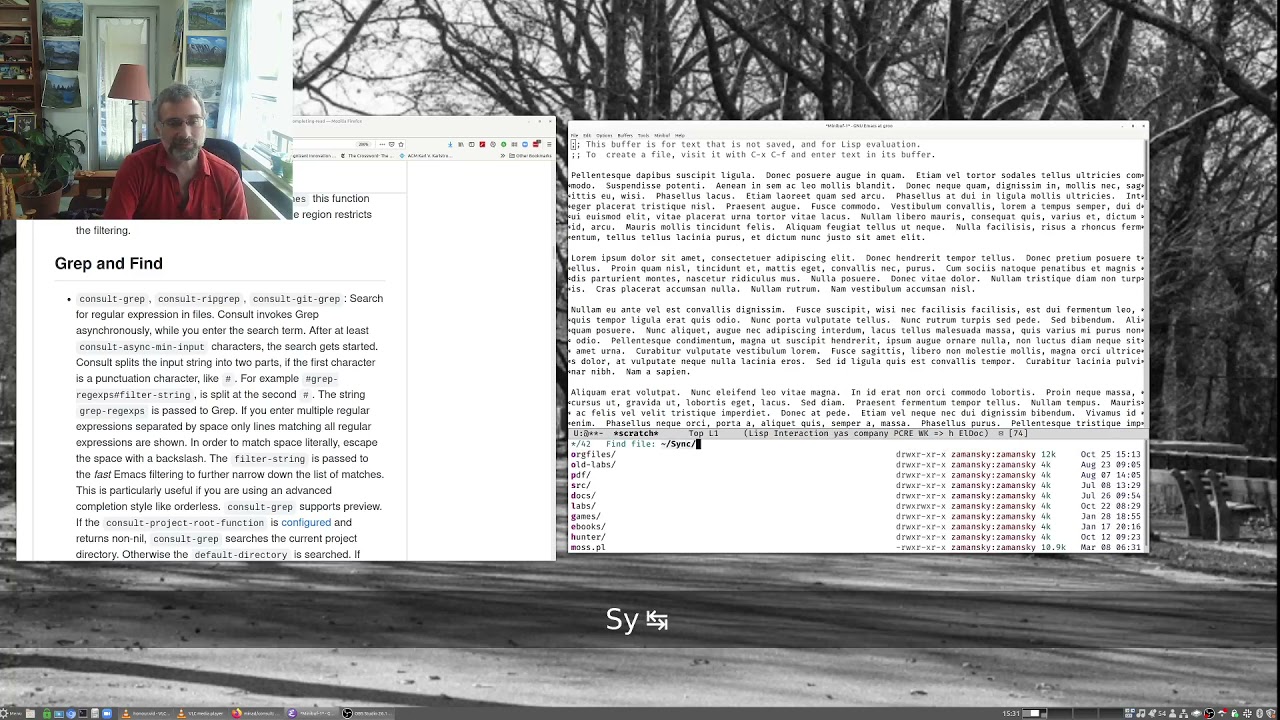Select games/ in the completion list

[x=856, y=516]
